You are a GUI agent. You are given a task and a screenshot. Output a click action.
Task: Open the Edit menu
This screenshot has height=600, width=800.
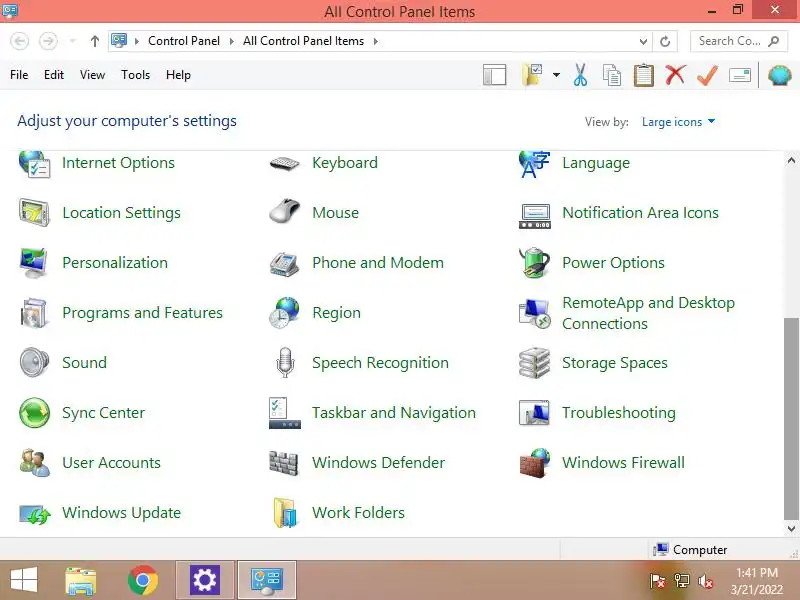point(54,75)
